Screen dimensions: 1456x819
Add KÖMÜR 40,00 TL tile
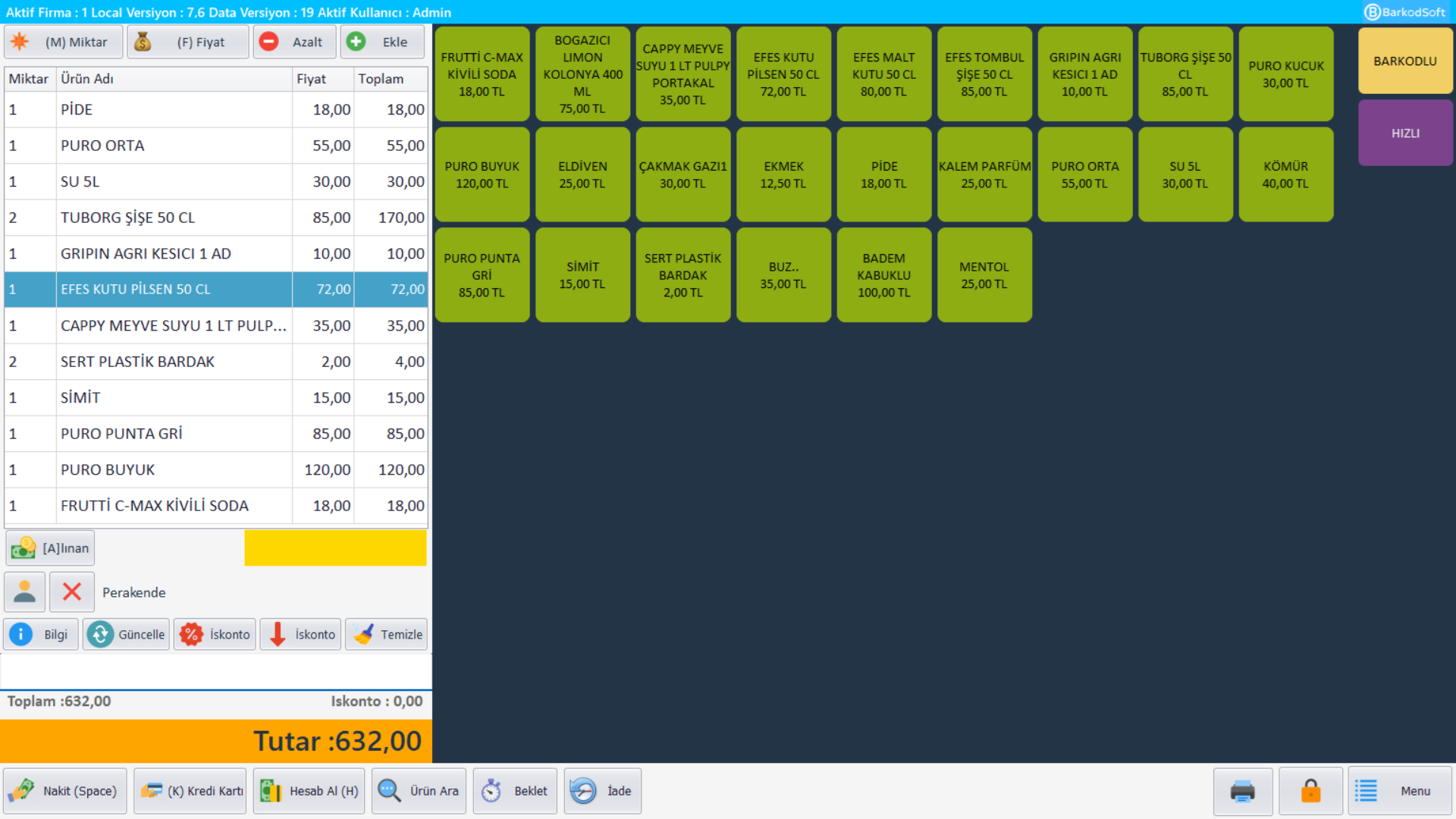coord(1286,174)
